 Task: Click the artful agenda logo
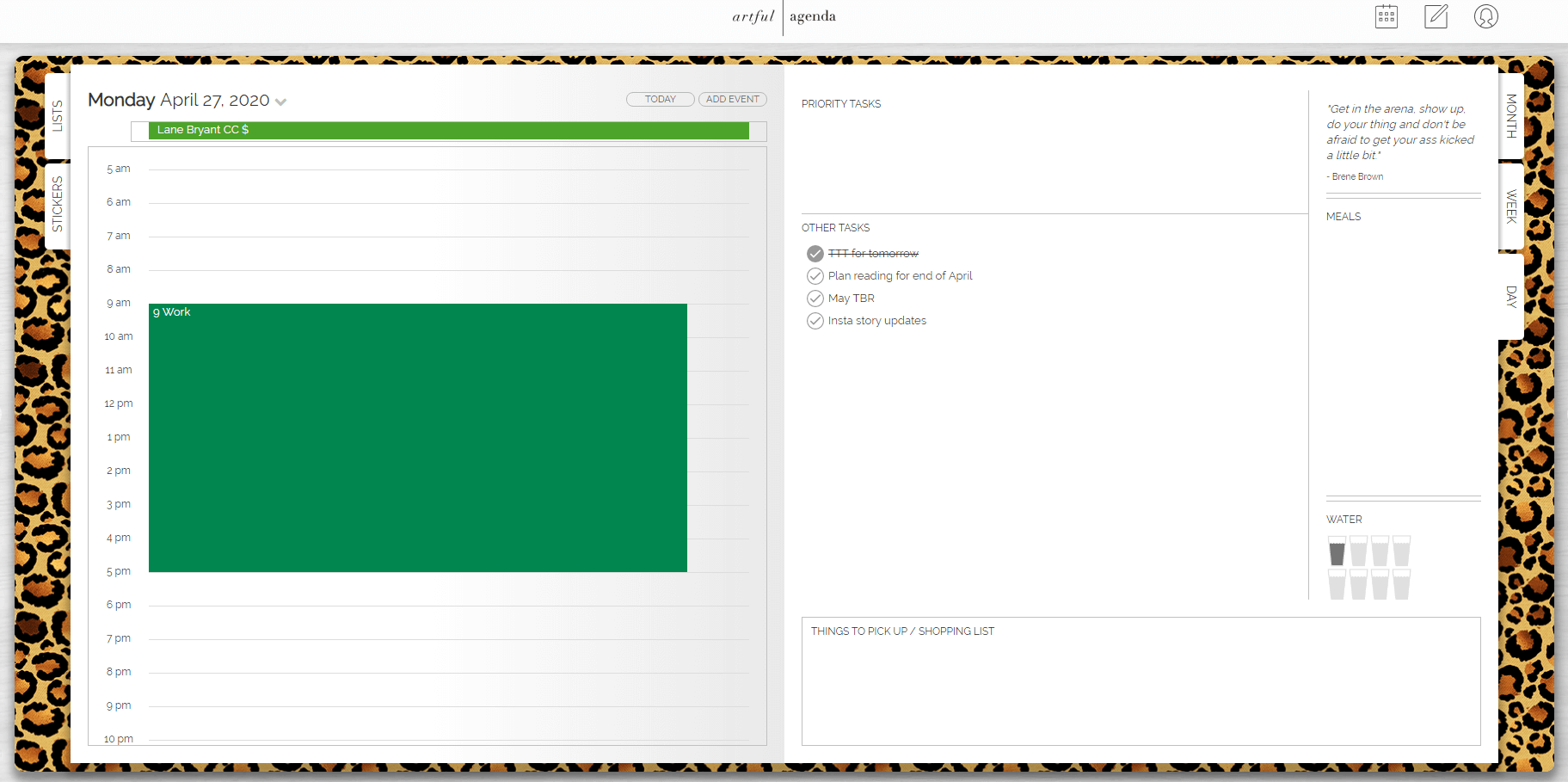(784, 16)
